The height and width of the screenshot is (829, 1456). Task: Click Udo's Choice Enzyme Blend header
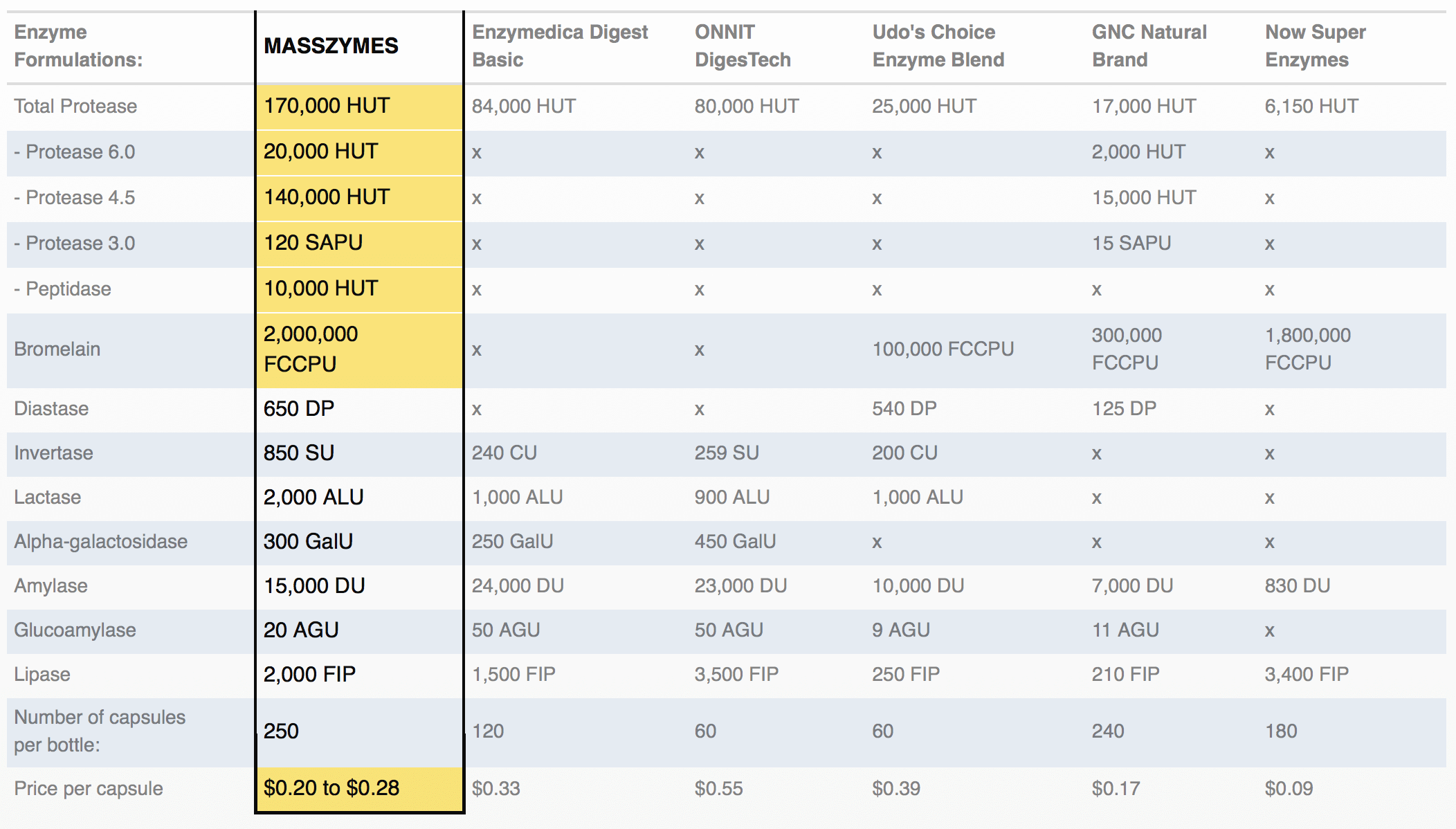tap(937, 46)
